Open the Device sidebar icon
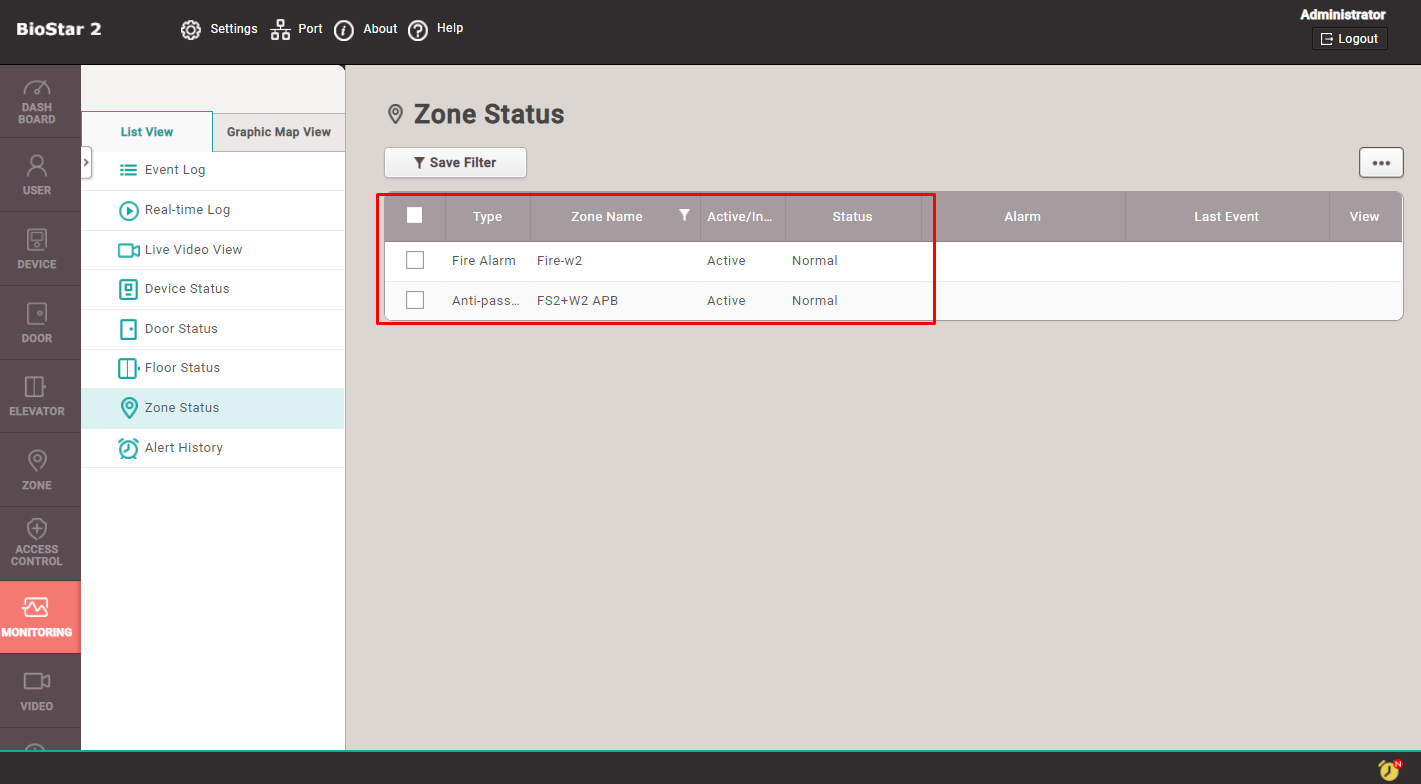 point(37,249)
